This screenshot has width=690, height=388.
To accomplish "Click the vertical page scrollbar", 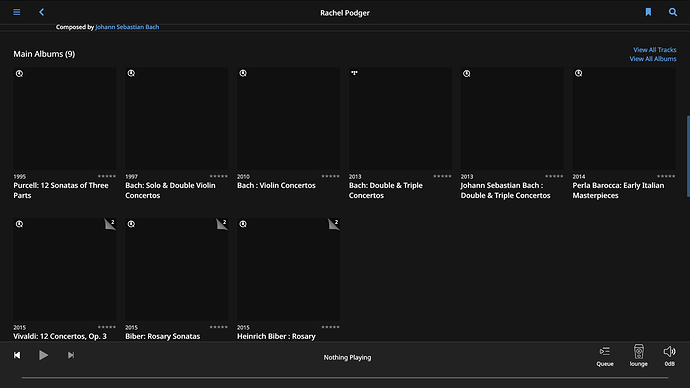I will (688, 156).
